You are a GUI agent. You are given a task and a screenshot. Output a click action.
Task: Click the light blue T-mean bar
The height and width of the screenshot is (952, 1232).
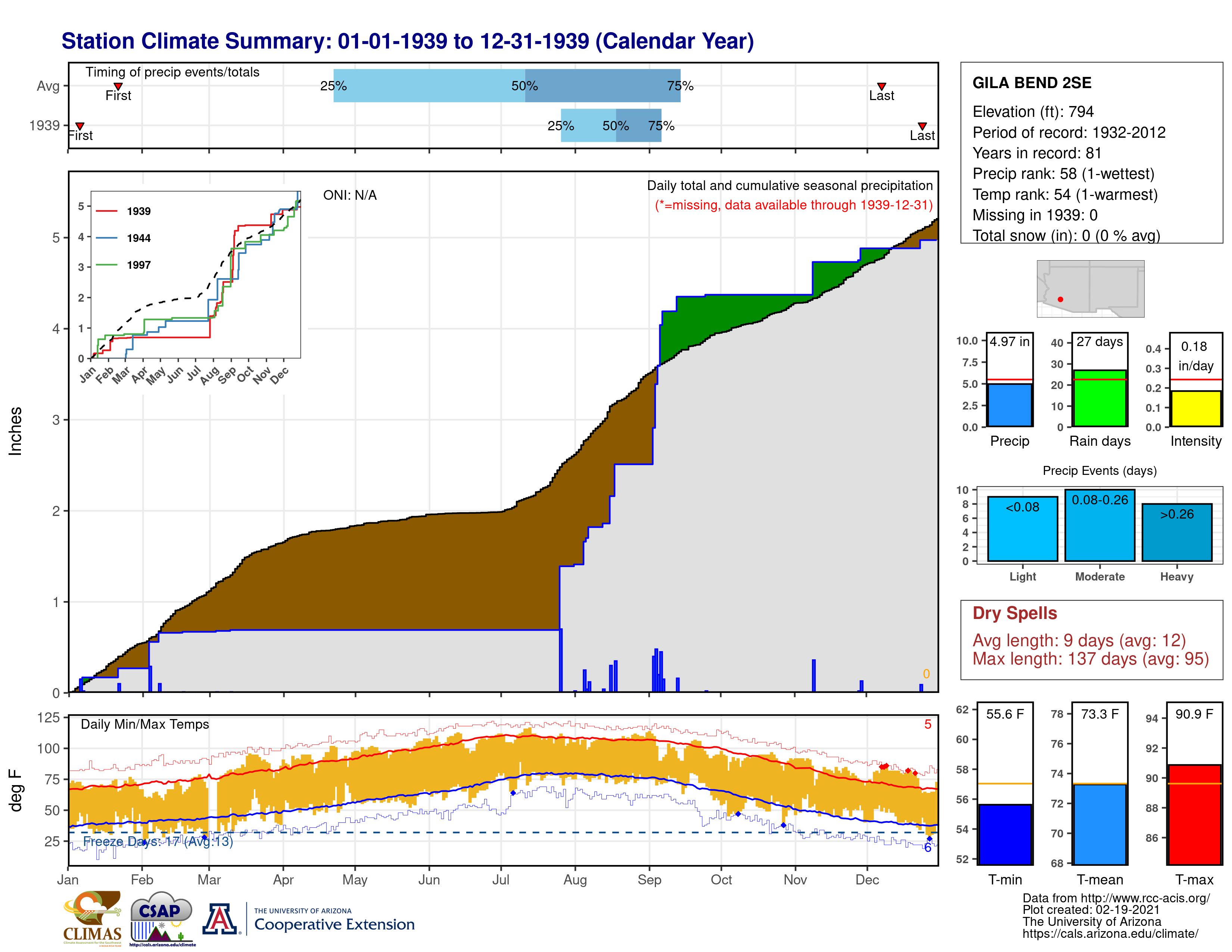[x=1100, y=824]
